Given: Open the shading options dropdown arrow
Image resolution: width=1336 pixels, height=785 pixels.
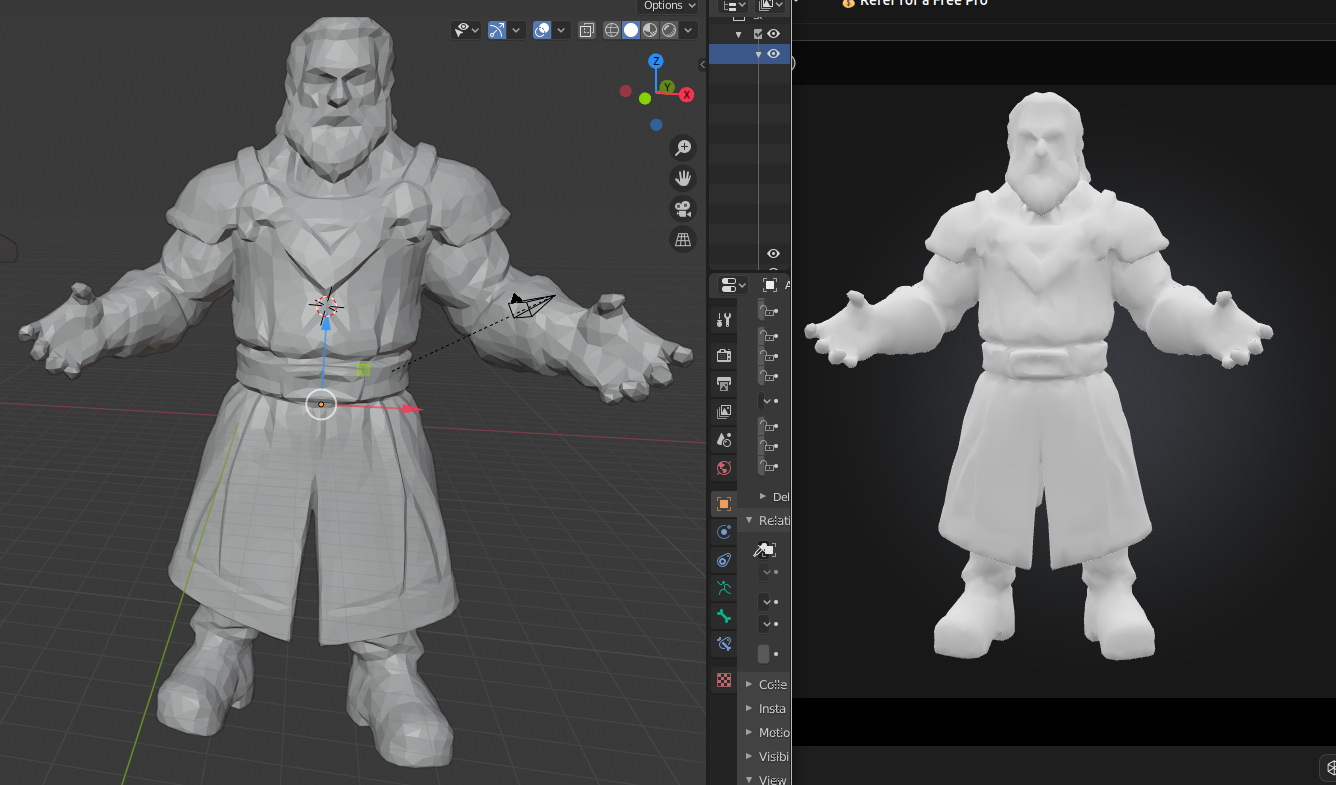Looking at the screenshot, I should tap(689, 30).
